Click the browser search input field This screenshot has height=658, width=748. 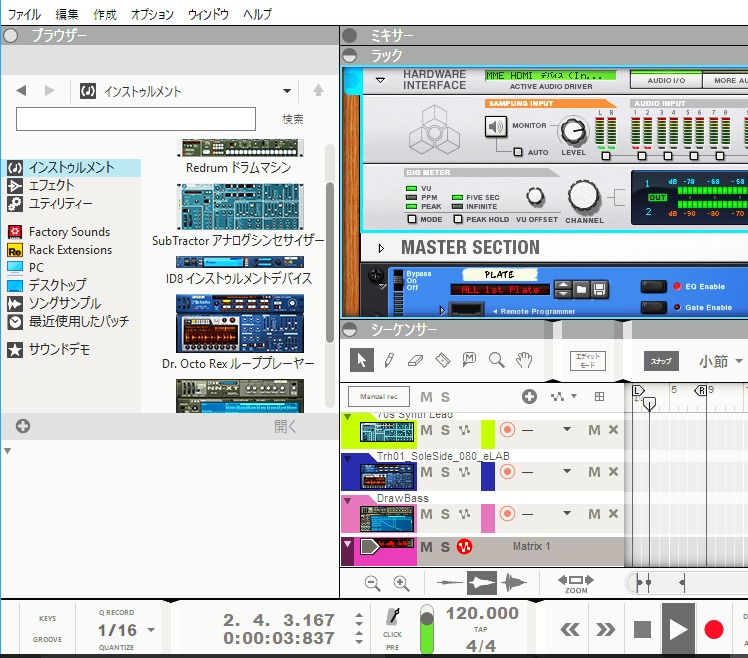[x=136, y=119]
